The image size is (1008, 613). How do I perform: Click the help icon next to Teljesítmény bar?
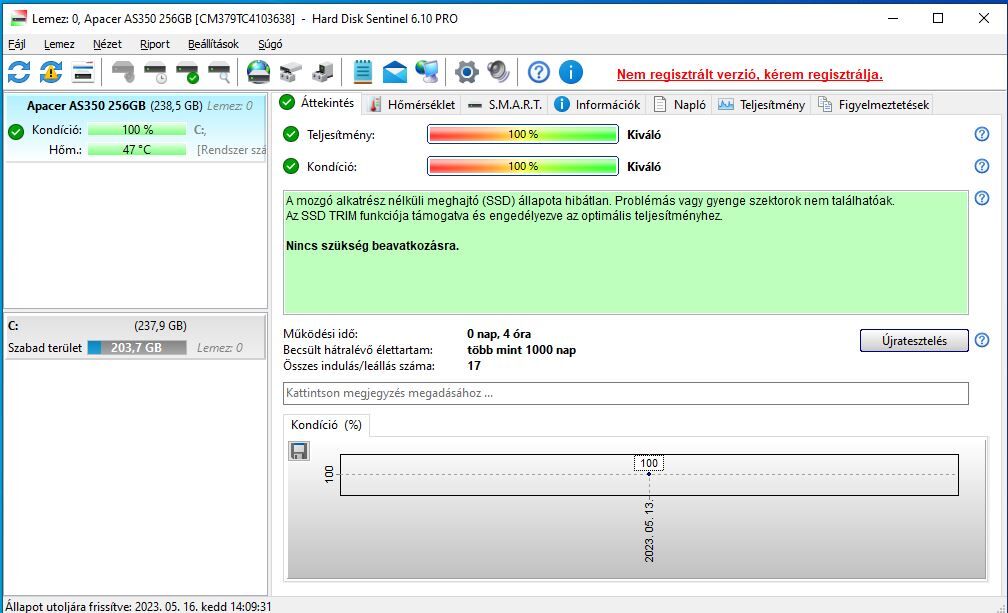(982, 134)
